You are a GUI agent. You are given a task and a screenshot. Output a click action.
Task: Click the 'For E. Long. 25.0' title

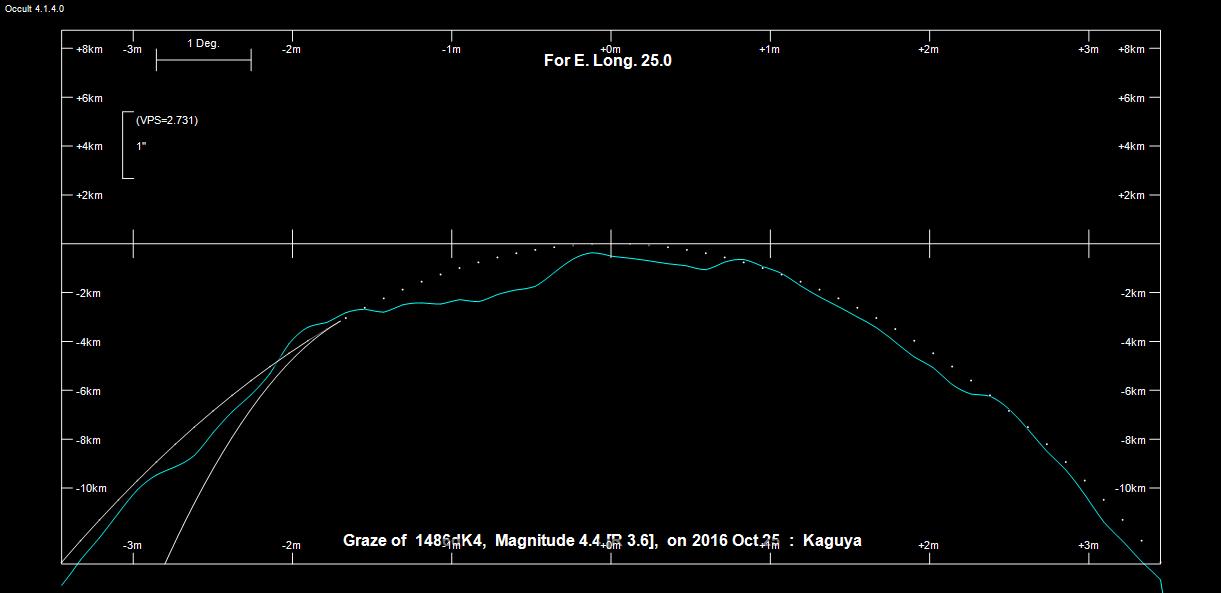coord(607,61)
